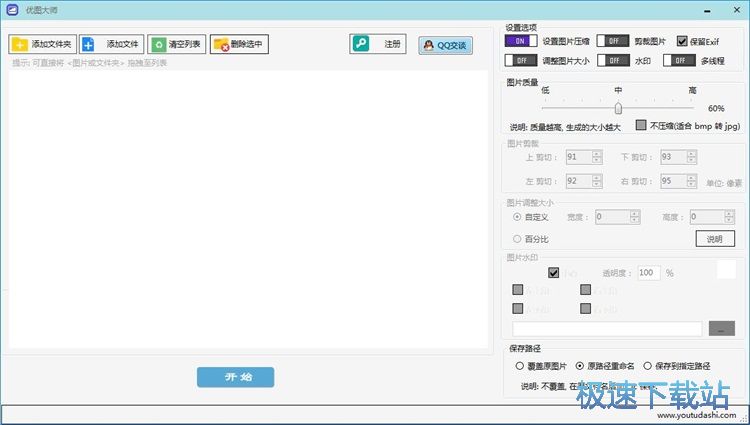Click the 图片质量 slider handle
750x425 pixels.
pos(618,108)
